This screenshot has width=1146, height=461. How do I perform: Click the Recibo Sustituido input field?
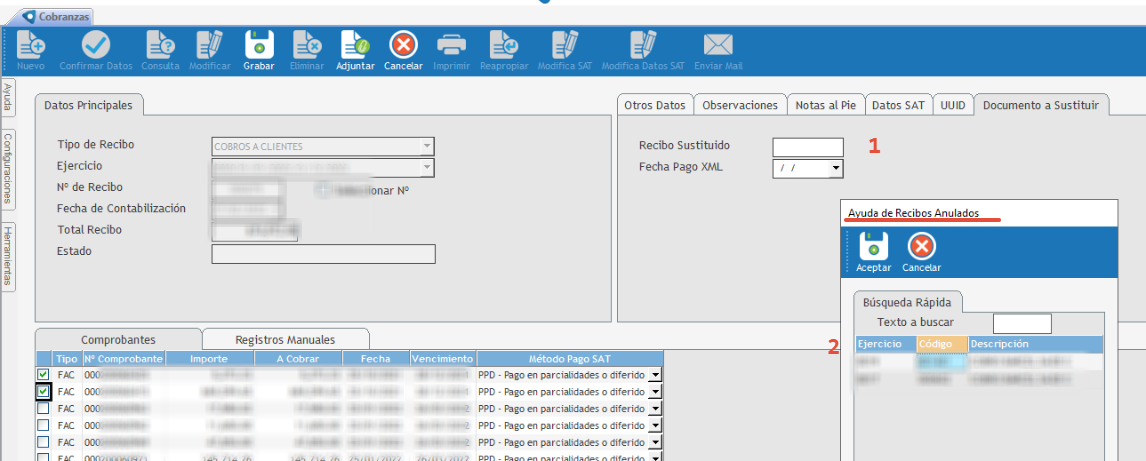click(x=808, y=147)
